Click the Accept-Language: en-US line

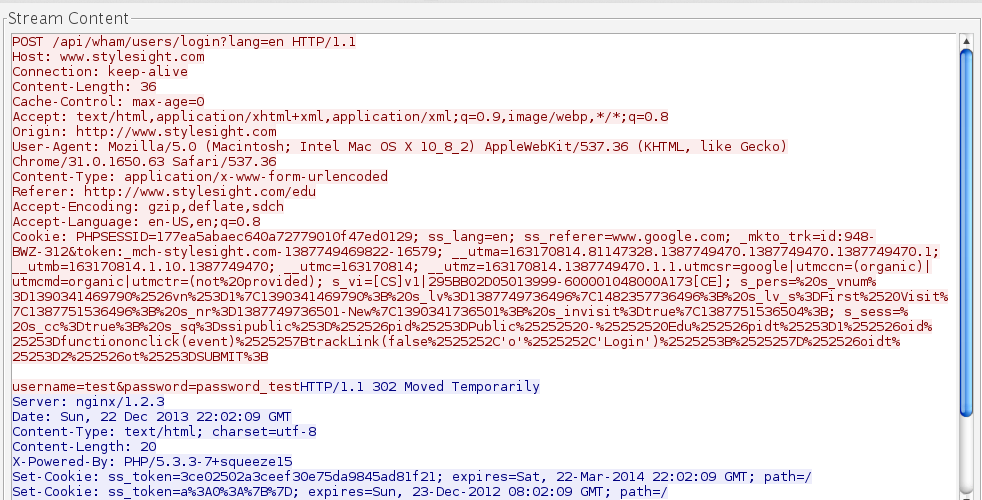click(x=137, y=222)
